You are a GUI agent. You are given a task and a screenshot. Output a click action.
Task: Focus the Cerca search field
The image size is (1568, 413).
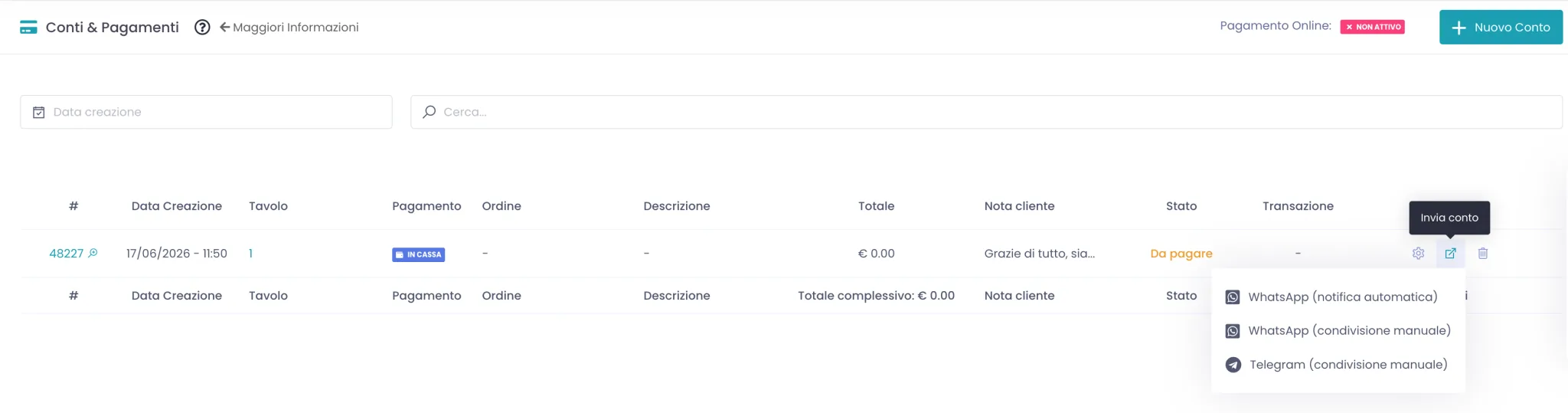986,112
